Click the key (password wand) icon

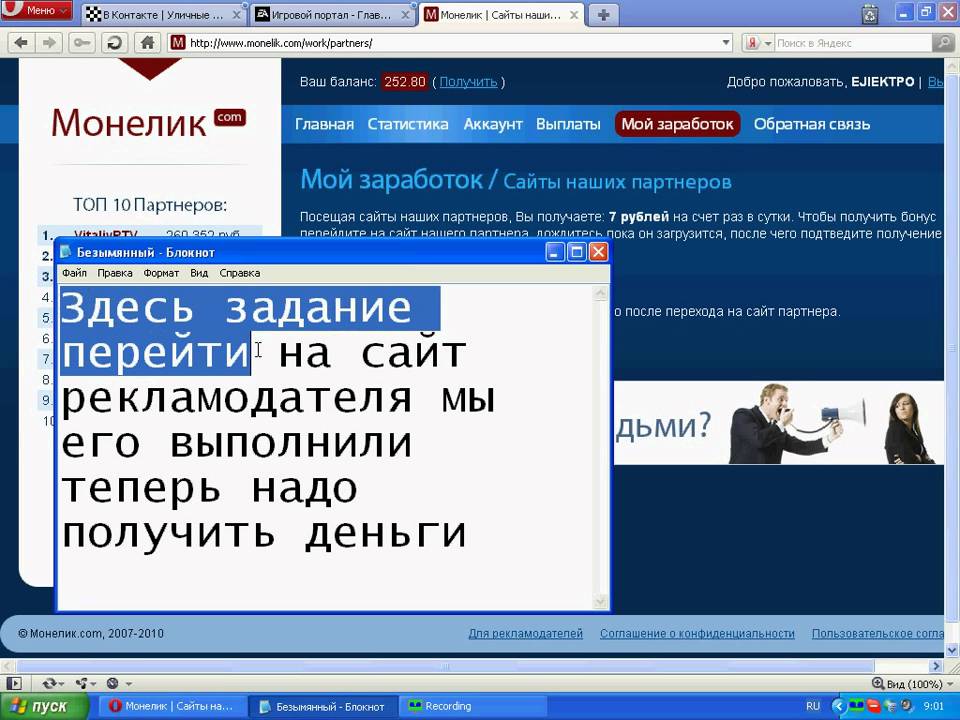click(x=81, y=43)
